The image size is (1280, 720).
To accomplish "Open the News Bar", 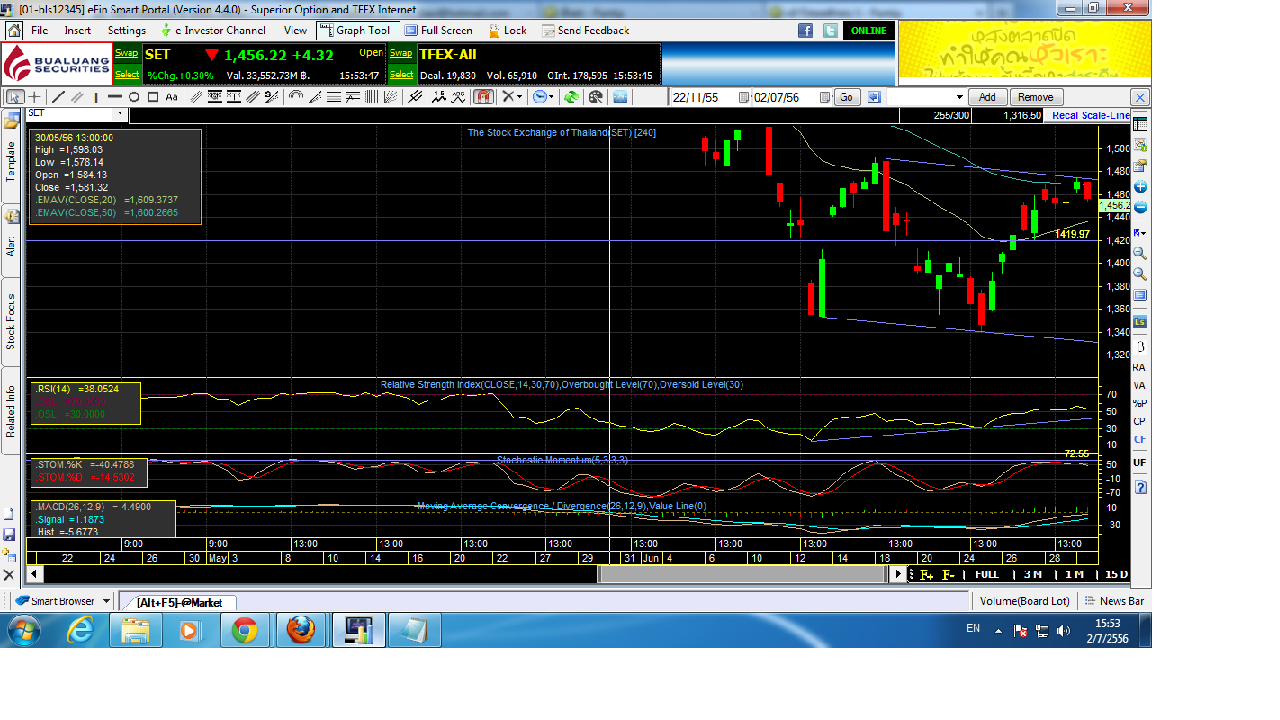I will click(1114, 601).
